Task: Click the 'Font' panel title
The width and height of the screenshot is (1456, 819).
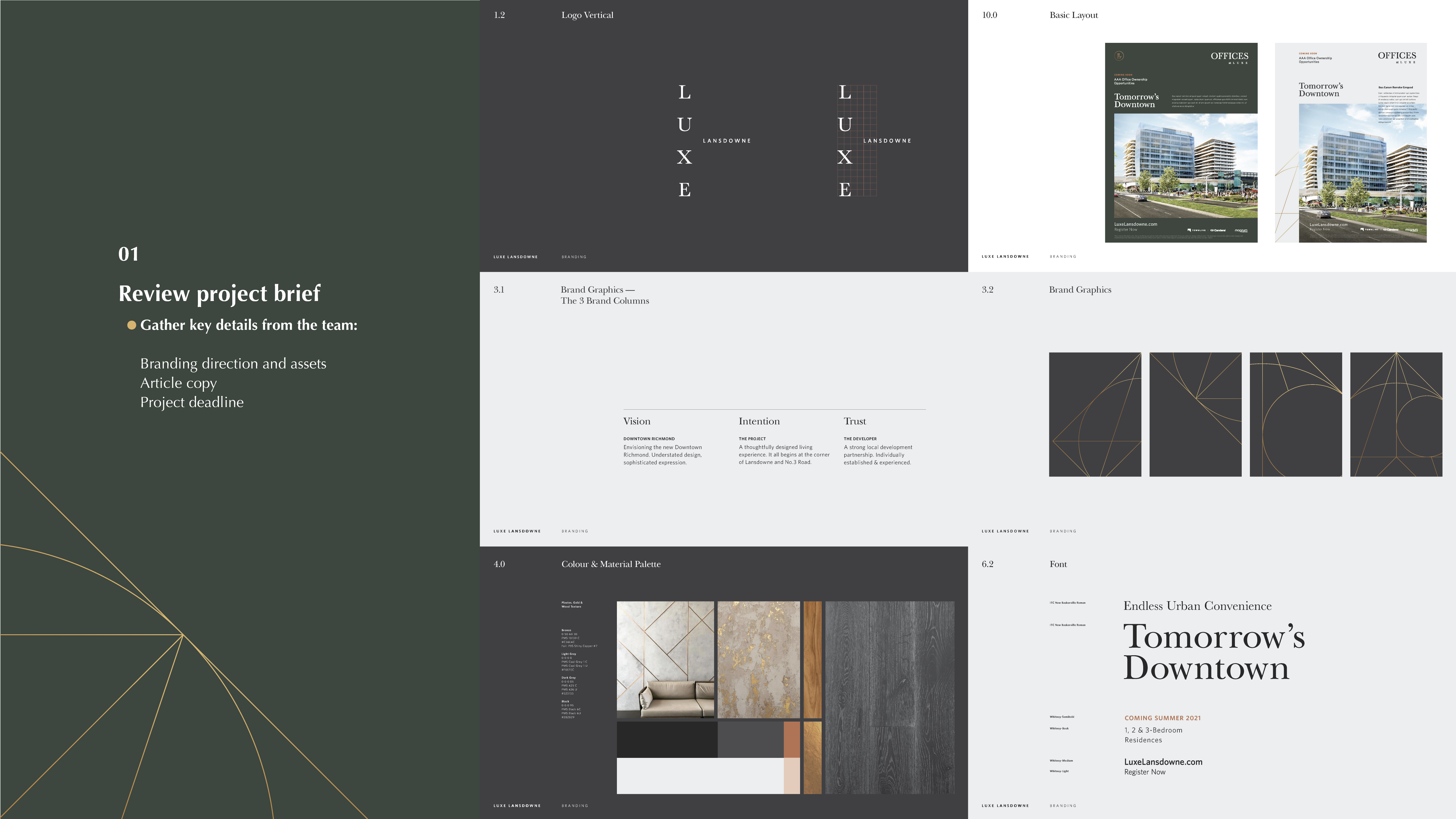Action: (x=1058, y=564)
